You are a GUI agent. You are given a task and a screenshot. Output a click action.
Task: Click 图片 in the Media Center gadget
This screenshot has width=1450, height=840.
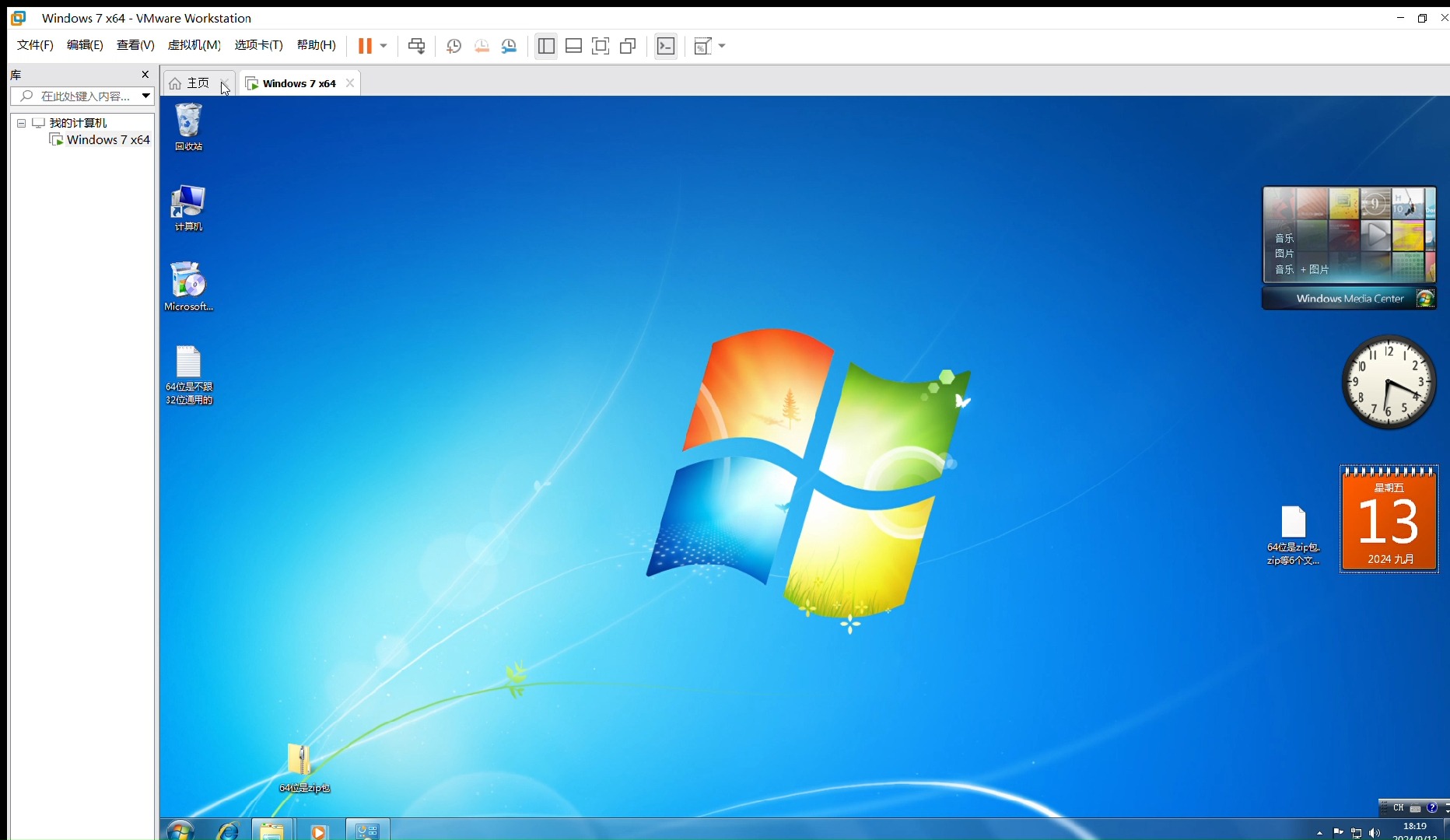click(1284, 254)
